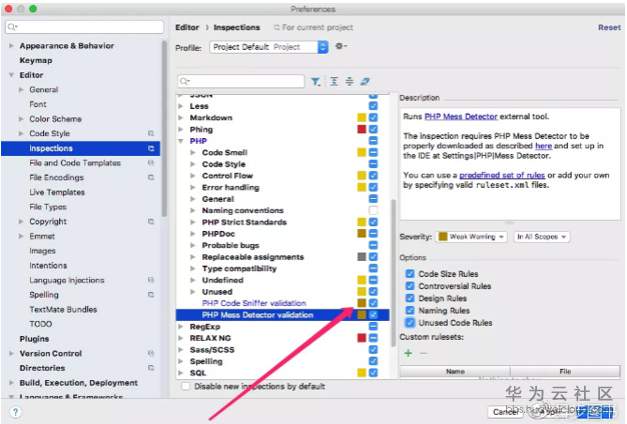The height and width of the screenshot is (424, 627).
Task: Open the Profile Project Default dropdown
Action: click(x=269, y=47)
